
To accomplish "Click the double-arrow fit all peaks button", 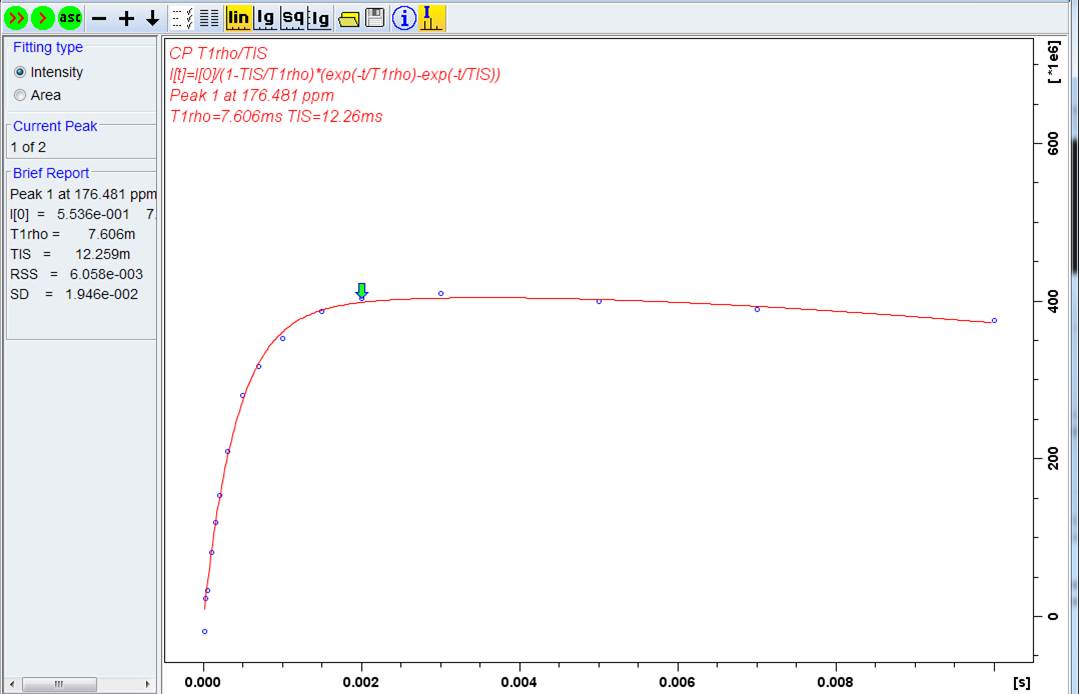I will point(16,17).
